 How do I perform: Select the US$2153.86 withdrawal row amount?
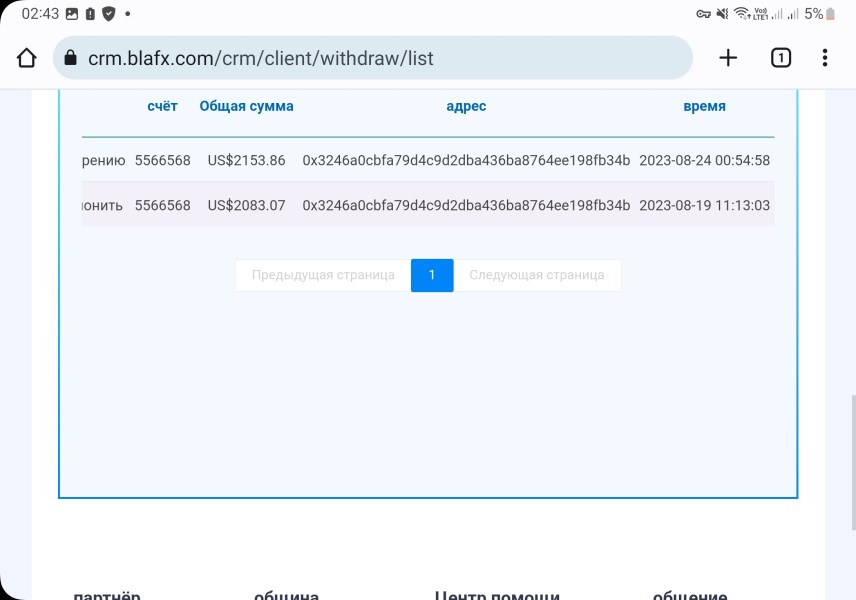(246, 160)
